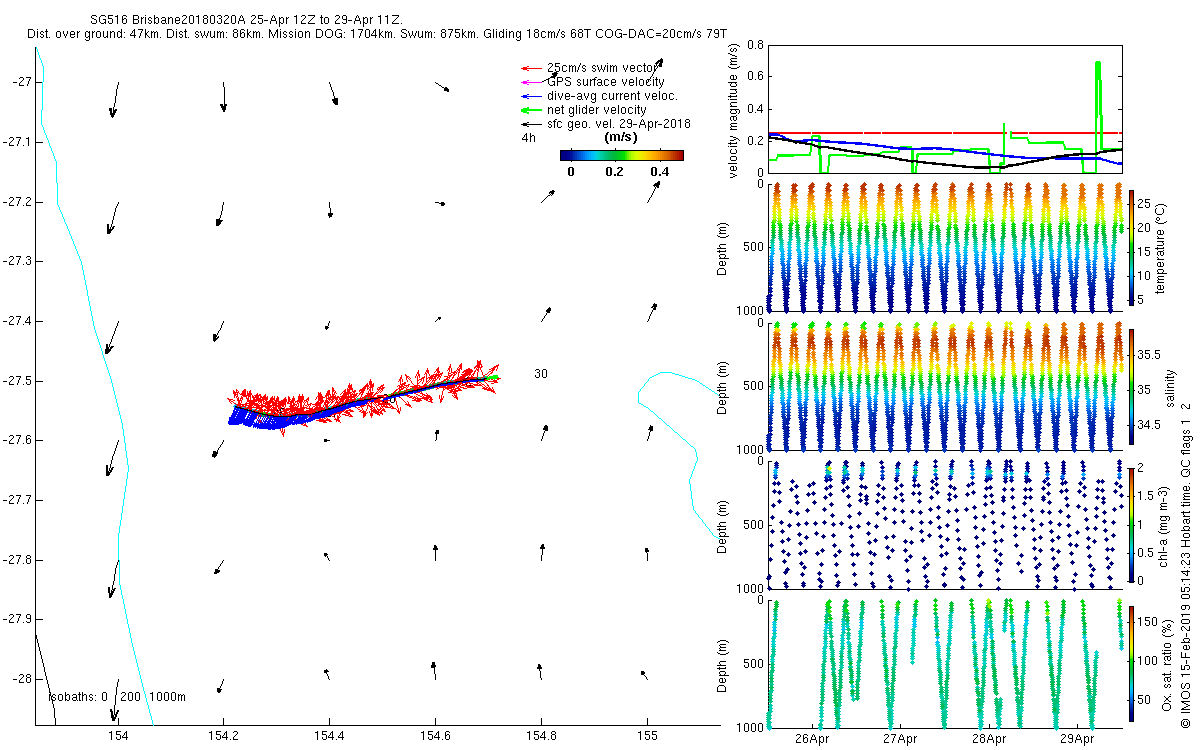Click the red arrow legend marker for swim vector

tap(530, 68)
